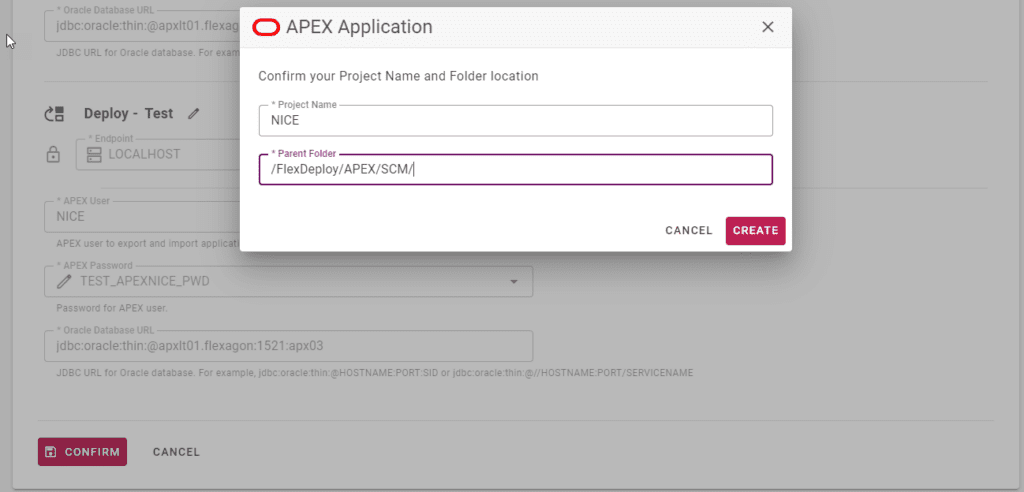Click the Deploy - Test heading
Screen dimensions: 1024x492
pos(129,114)
